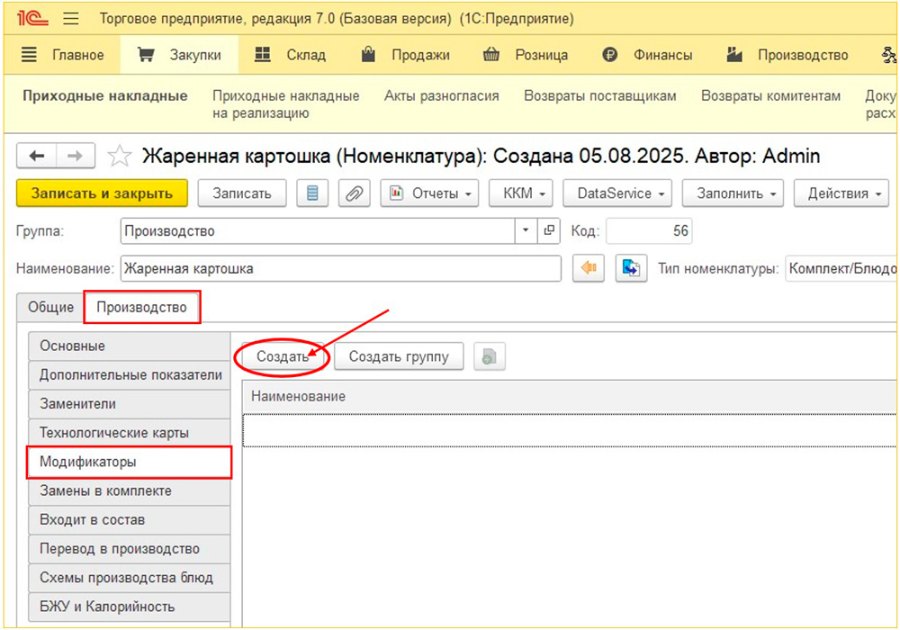900x630 pixels.
Task: Select Основные in side panel
Action: tap(129, 346)
